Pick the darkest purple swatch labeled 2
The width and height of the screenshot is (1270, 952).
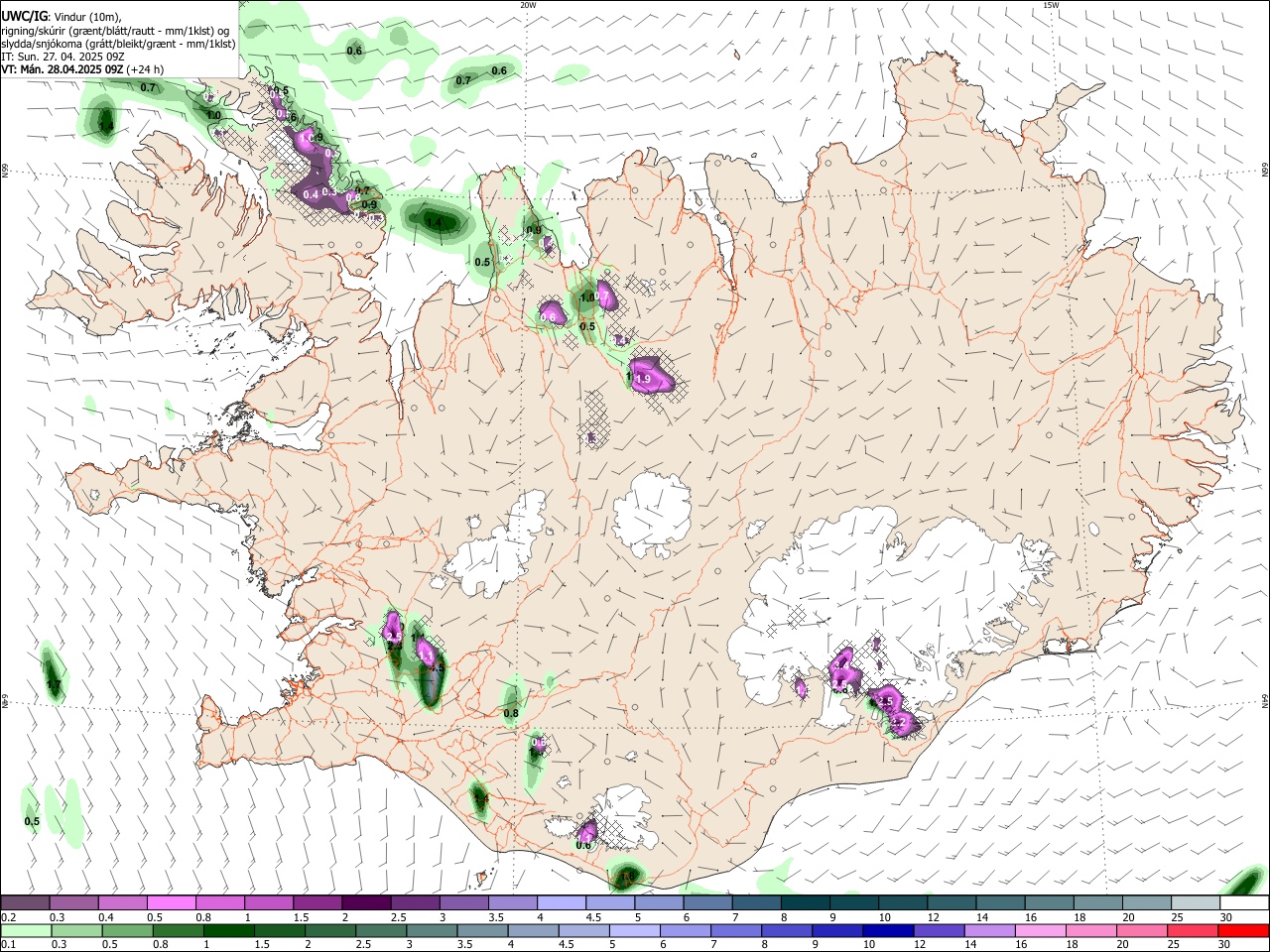tap(365, 903)
